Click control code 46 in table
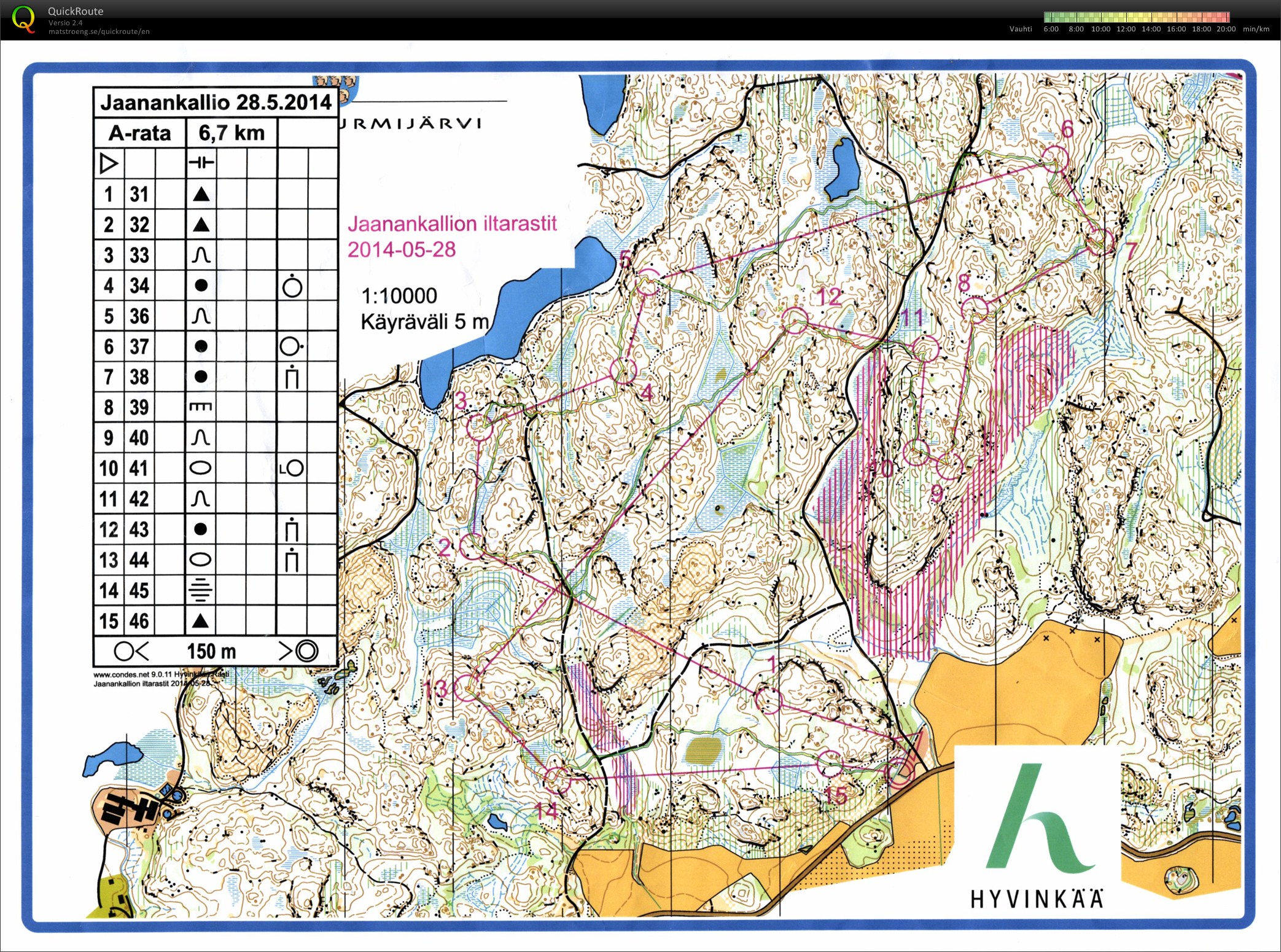Image resolution: width=1281 pixels, height=952 pixels. click(x=139, y=621)
